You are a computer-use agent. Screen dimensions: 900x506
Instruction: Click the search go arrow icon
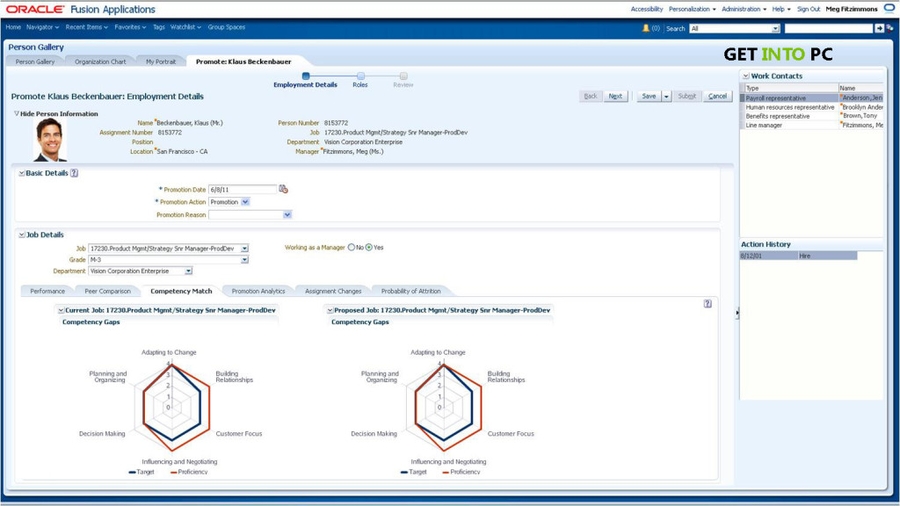879,28
